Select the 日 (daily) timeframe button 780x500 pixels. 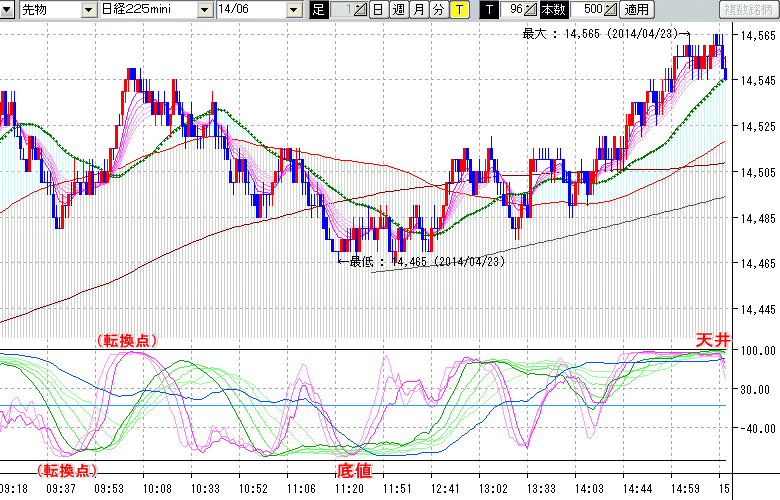[377, 10]
